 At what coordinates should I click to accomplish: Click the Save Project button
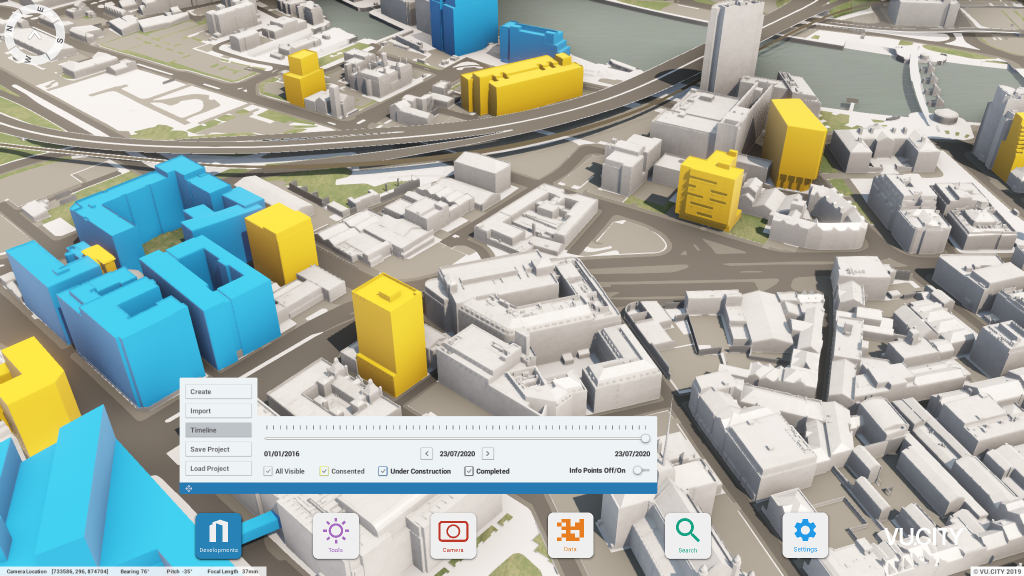tap(218, 449)
